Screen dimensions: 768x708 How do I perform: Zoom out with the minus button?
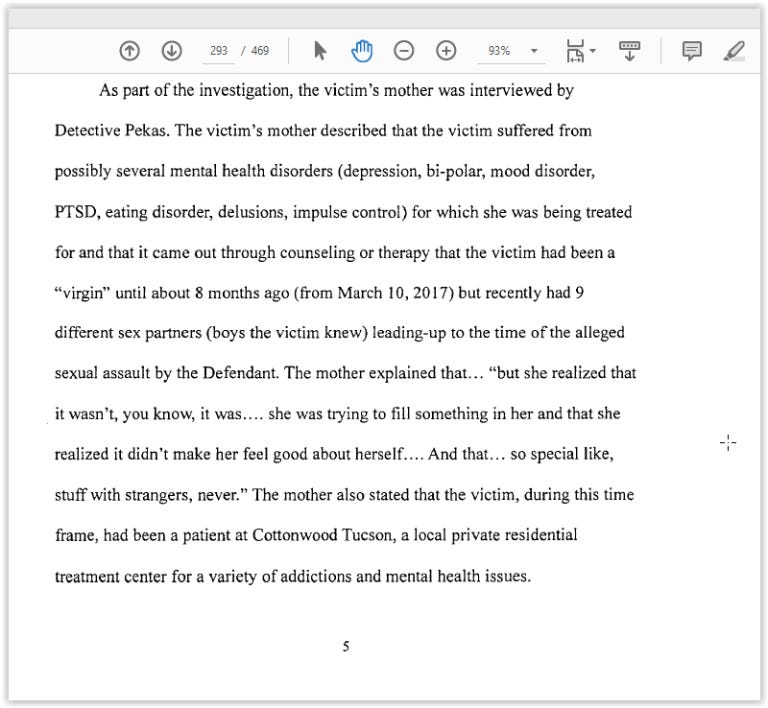pos(404,50)
